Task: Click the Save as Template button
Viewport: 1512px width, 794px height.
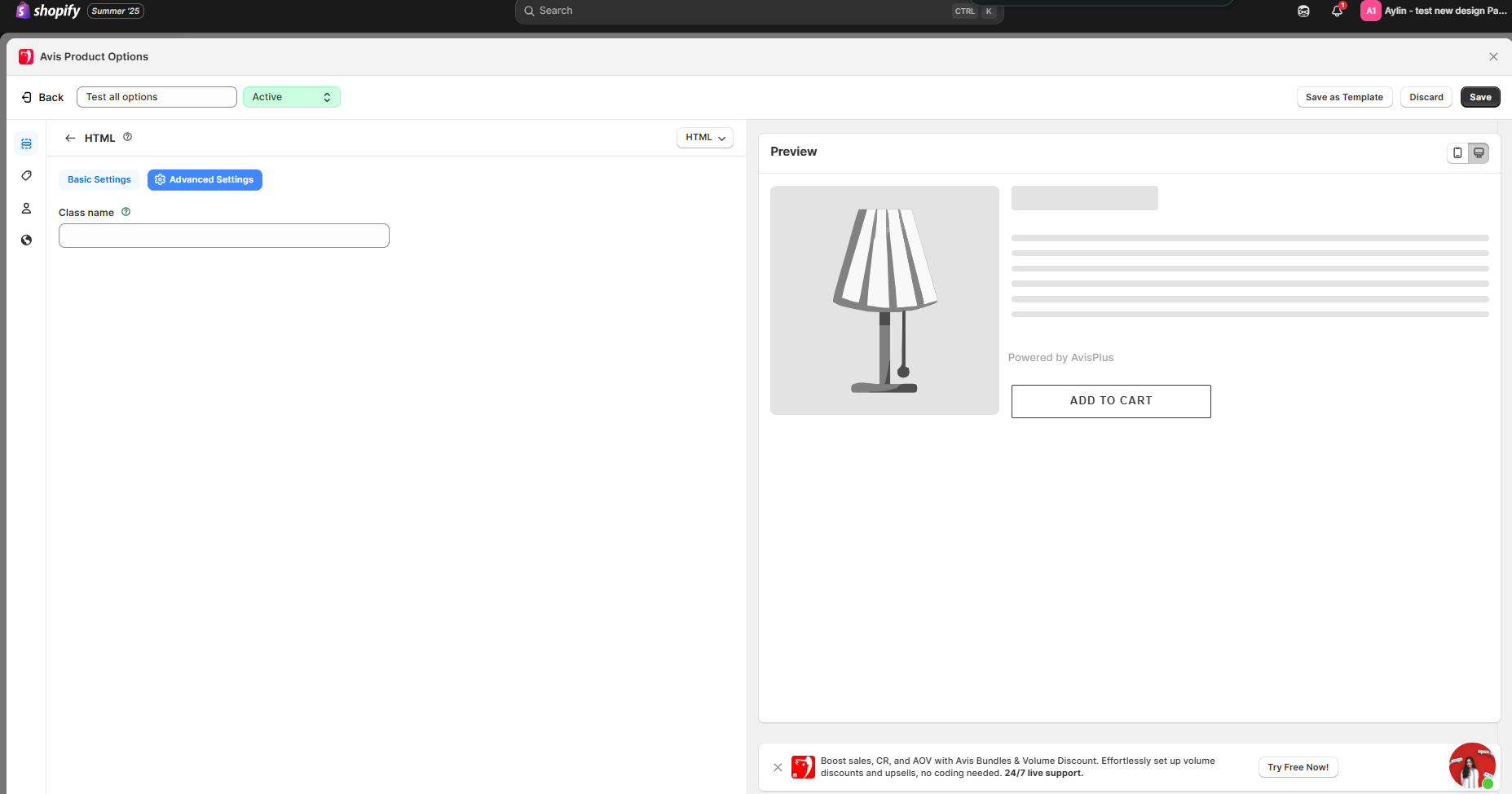Action: pos(1343,97)
